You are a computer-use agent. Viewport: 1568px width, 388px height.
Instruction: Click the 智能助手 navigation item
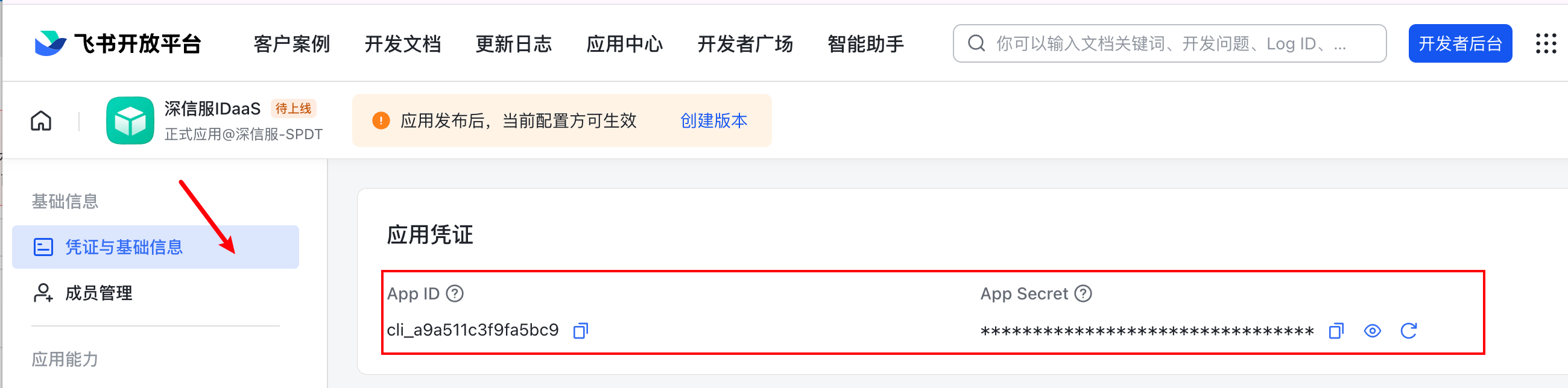(x=865, y=44)
